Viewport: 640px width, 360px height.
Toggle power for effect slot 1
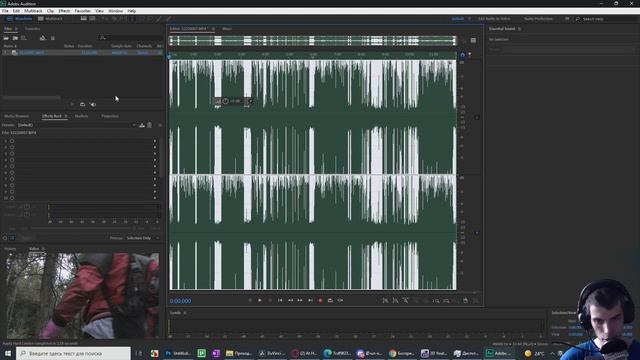tap(12, 141)
